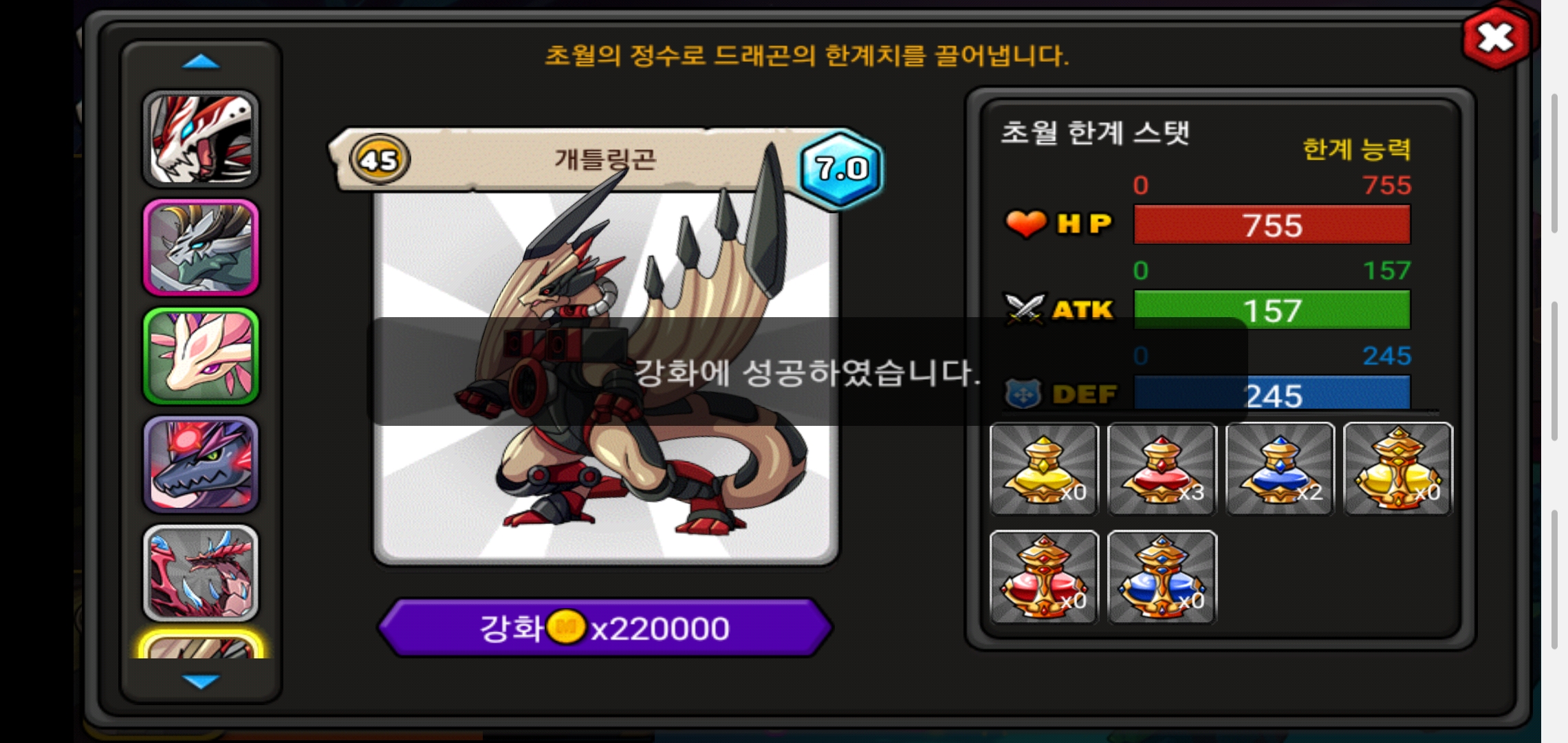Select the large blue essence potion
The height and width of the screenshot is (743, 1568).
click(x=1162, y=577)
